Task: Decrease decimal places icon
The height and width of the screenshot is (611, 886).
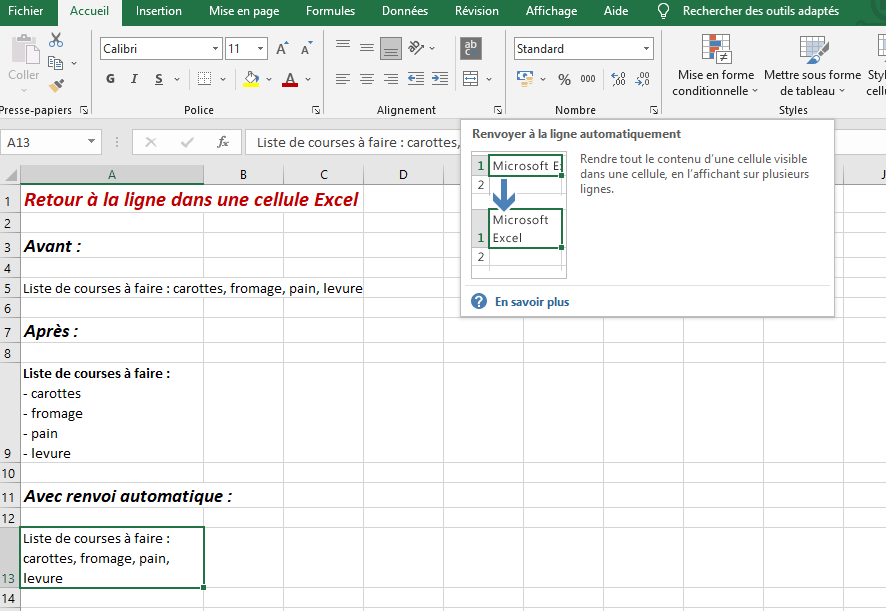Action: pos(642,79)
